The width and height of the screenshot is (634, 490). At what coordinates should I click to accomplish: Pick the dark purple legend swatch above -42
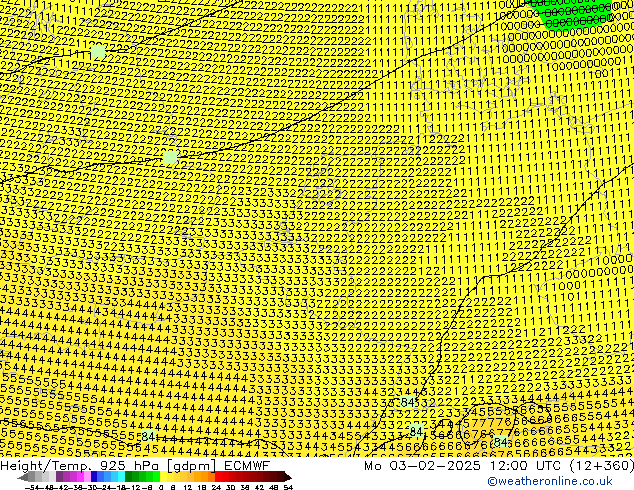(59, 477)
